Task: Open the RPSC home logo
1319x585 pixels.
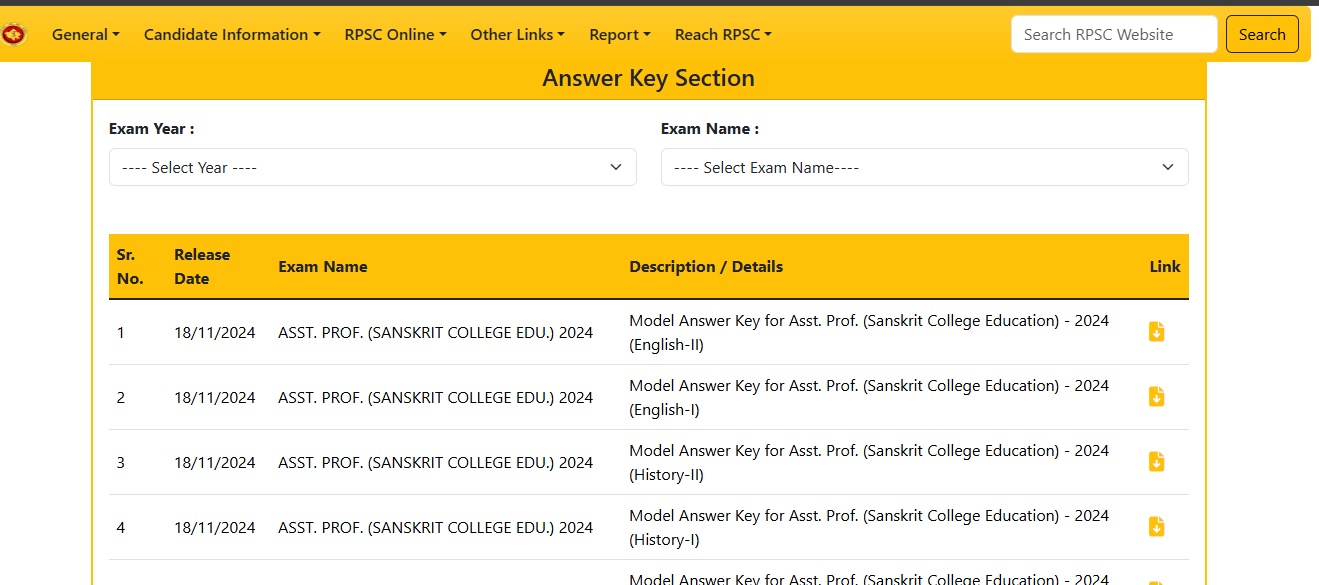Action: (14, 33)
